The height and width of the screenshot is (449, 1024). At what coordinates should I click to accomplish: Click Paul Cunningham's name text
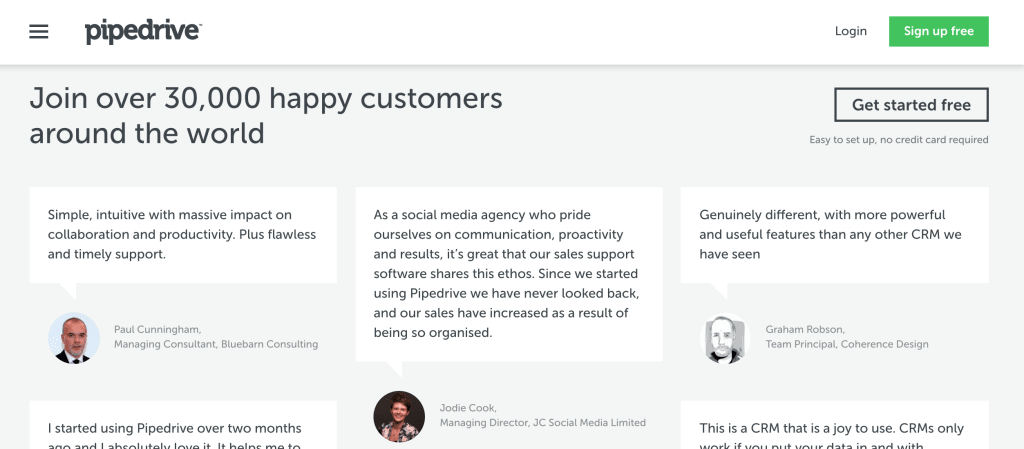157,330
